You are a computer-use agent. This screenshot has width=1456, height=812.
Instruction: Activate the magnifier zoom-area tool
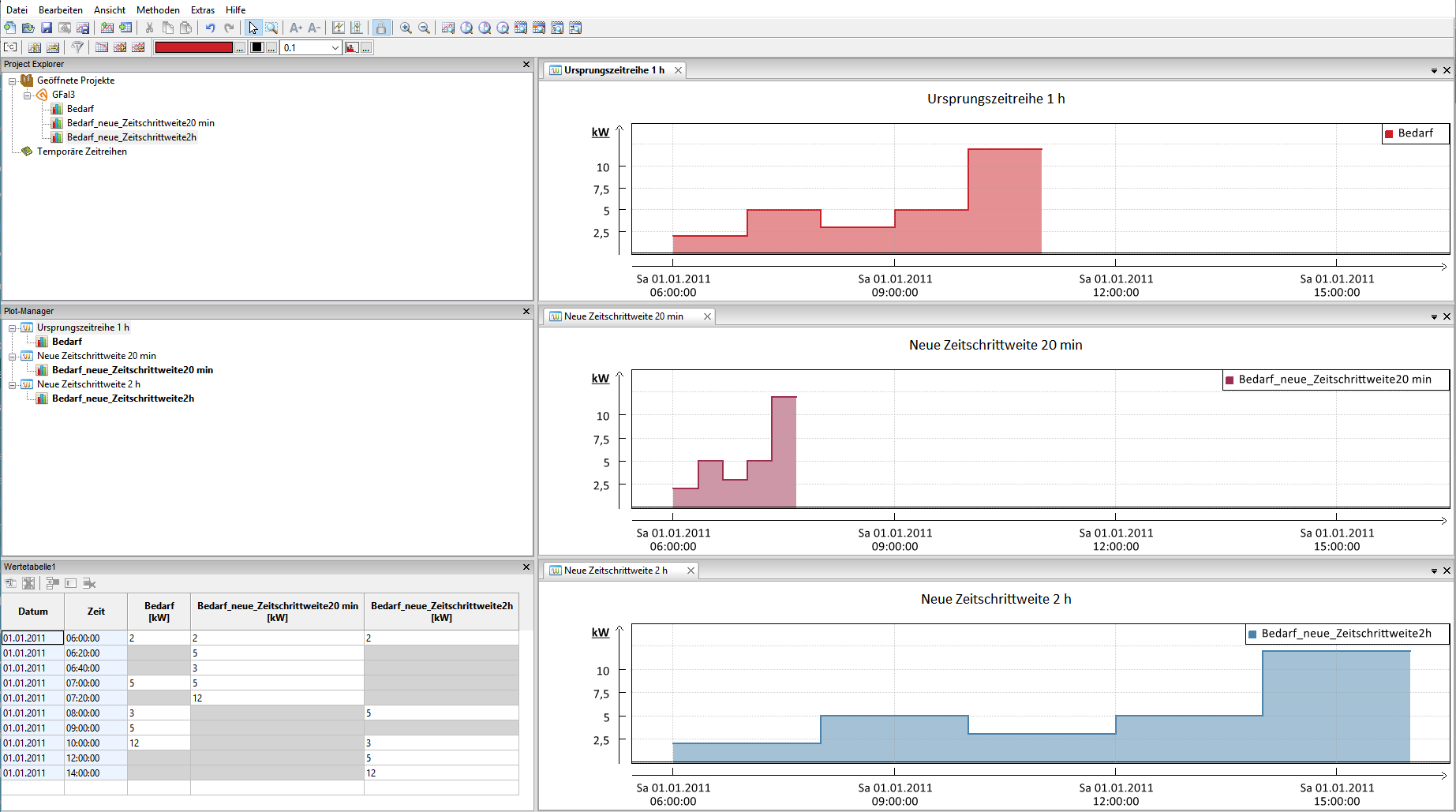271,28
